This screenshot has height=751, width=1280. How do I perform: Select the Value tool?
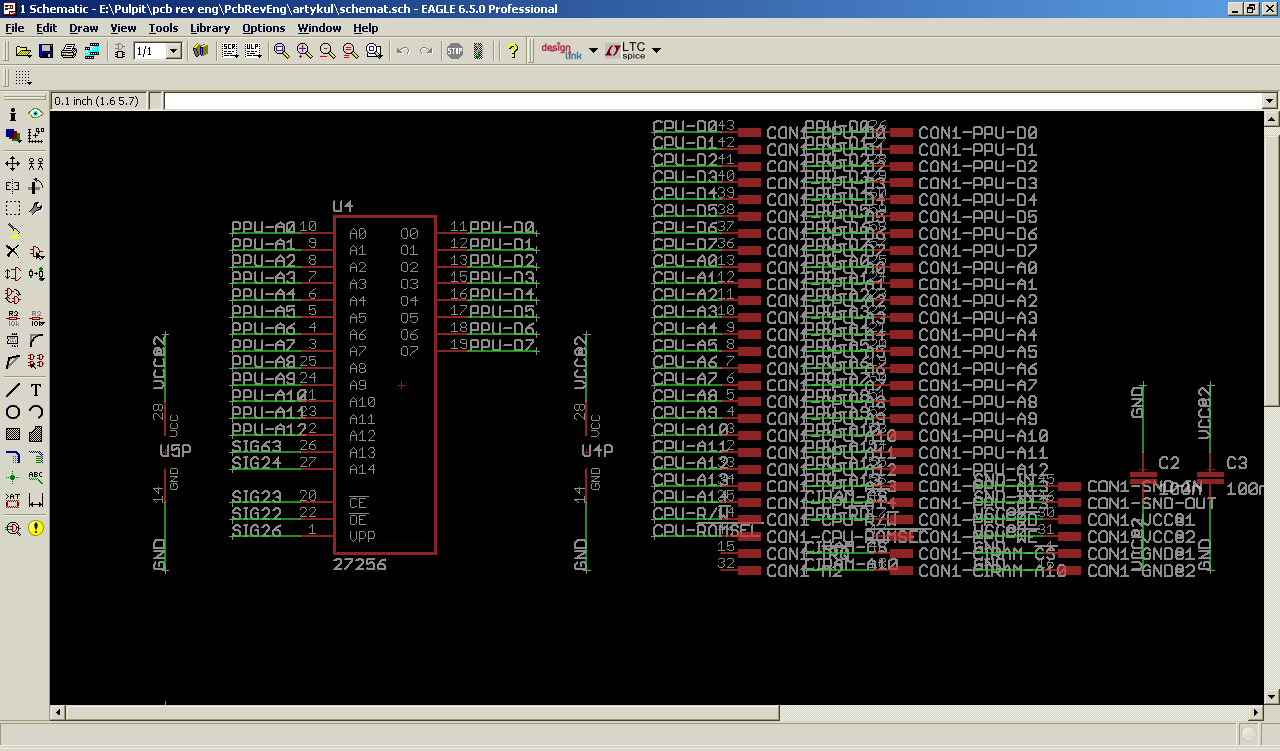pyautogui.click(x=36, y=319)
